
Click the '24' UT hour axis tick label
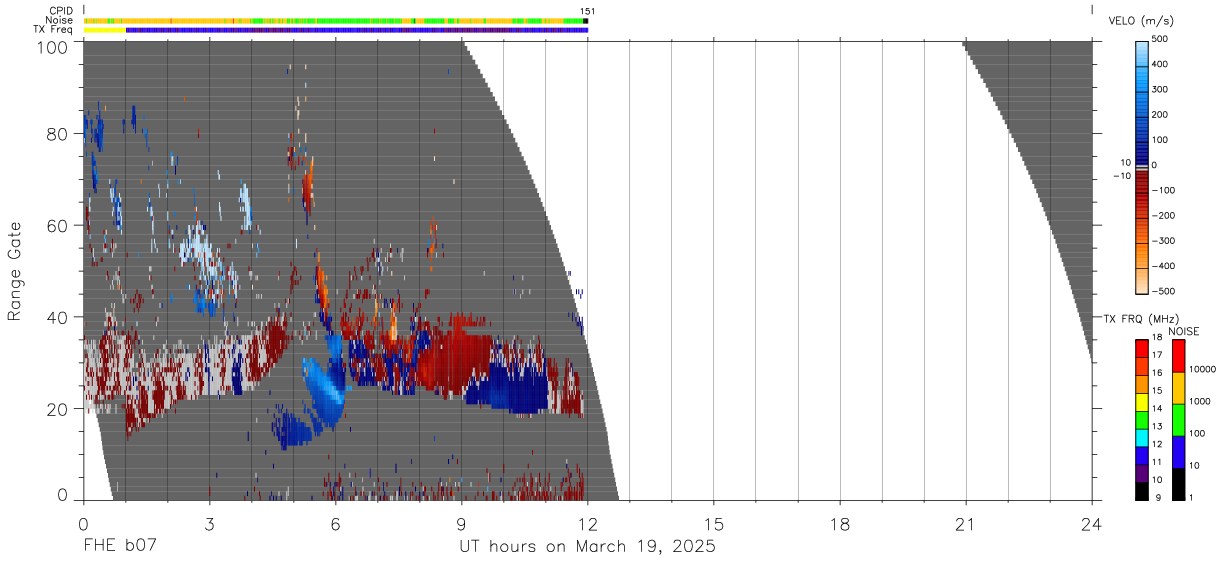[1092, 523]
